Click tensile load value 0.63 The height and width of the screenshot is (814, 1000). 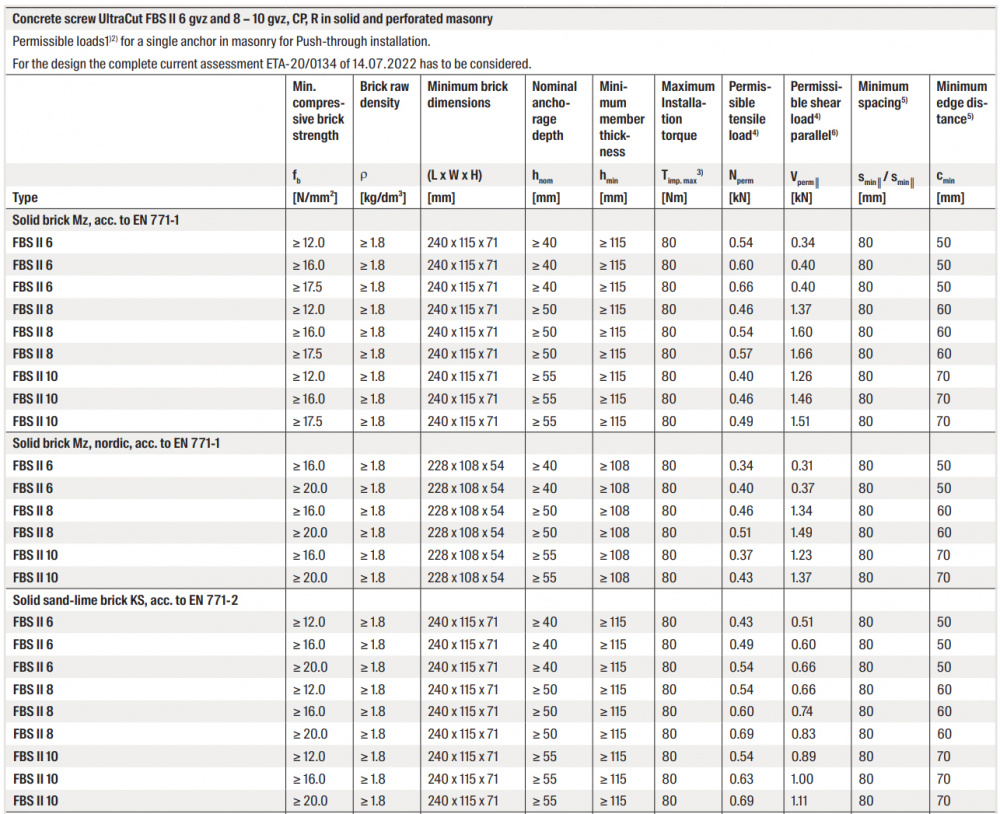click(x=741, y=779)
